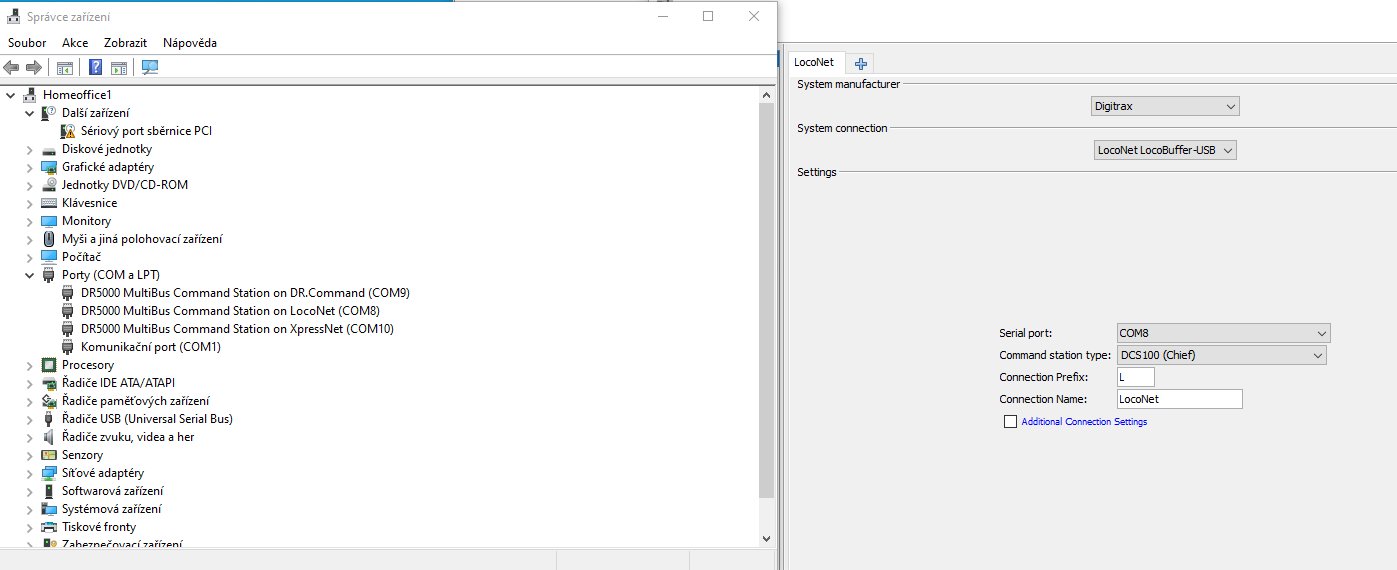The image size is (1397, 570).
Task: Click the Forward arrow toolbar icon
Action: (x=34, y=67)
